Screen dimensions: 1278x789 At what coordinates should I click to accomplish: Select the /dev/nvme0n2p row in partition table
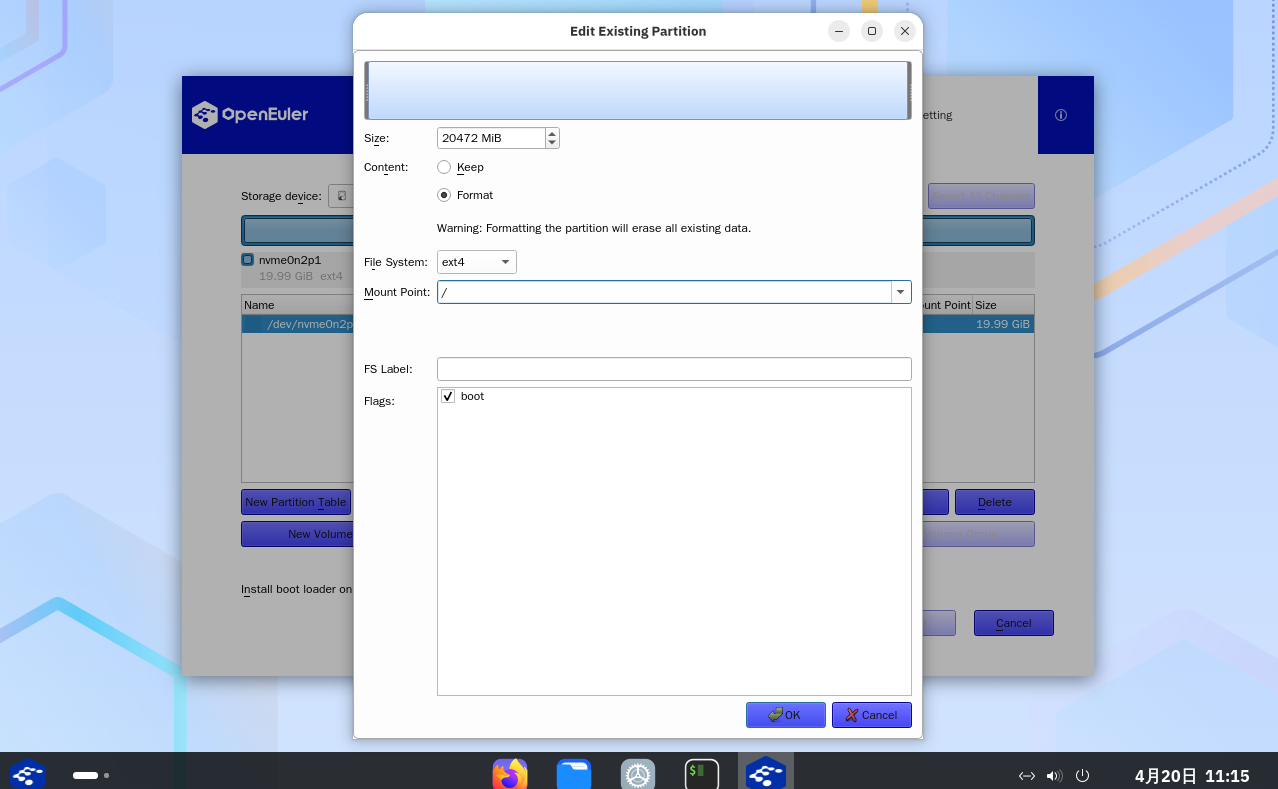pos(297,324)
